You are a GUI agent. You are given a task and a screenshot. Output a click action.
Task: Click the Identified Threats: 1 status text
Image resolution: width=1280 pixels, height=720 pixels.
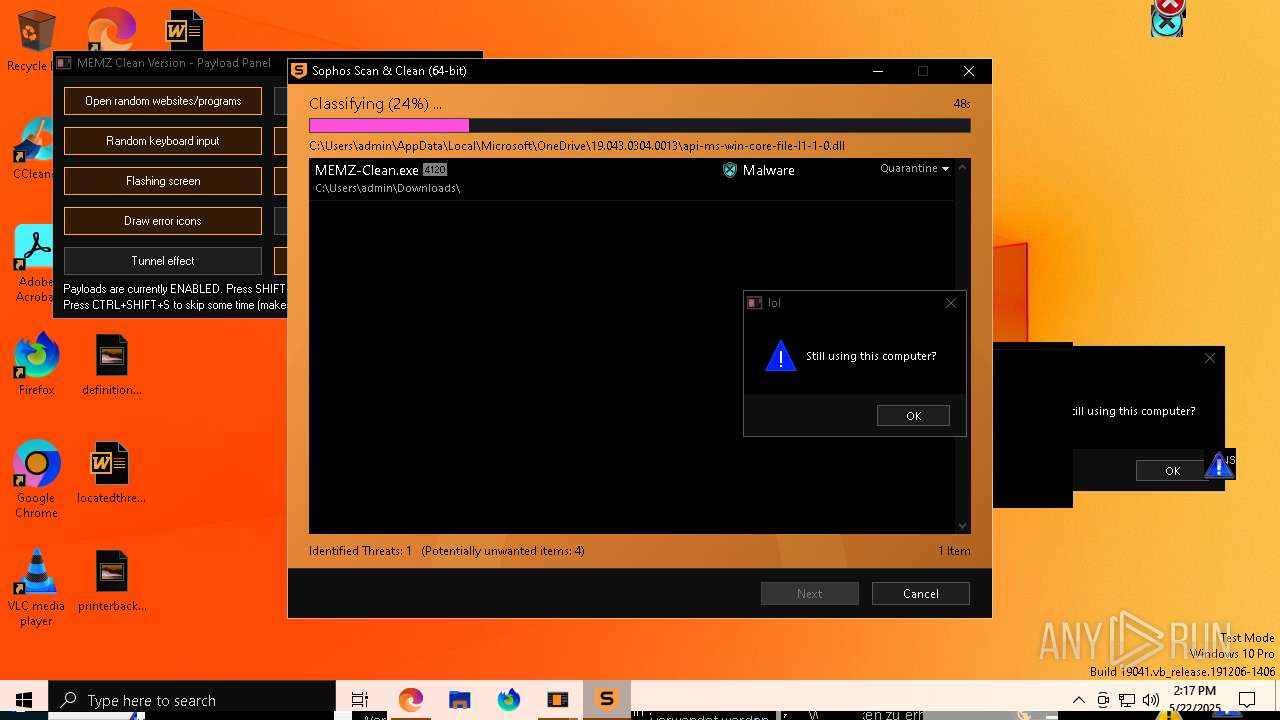pos(360,551)
